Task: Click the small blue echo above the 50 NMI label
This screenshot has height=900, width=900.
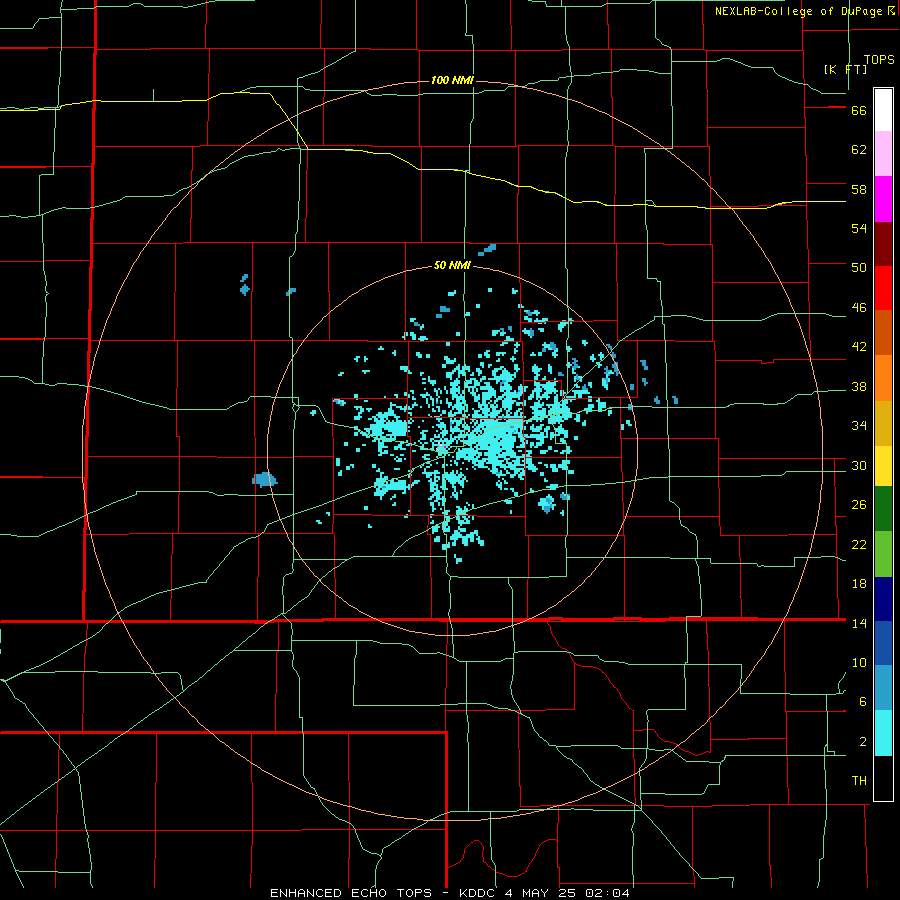Action: pos(487,250)
